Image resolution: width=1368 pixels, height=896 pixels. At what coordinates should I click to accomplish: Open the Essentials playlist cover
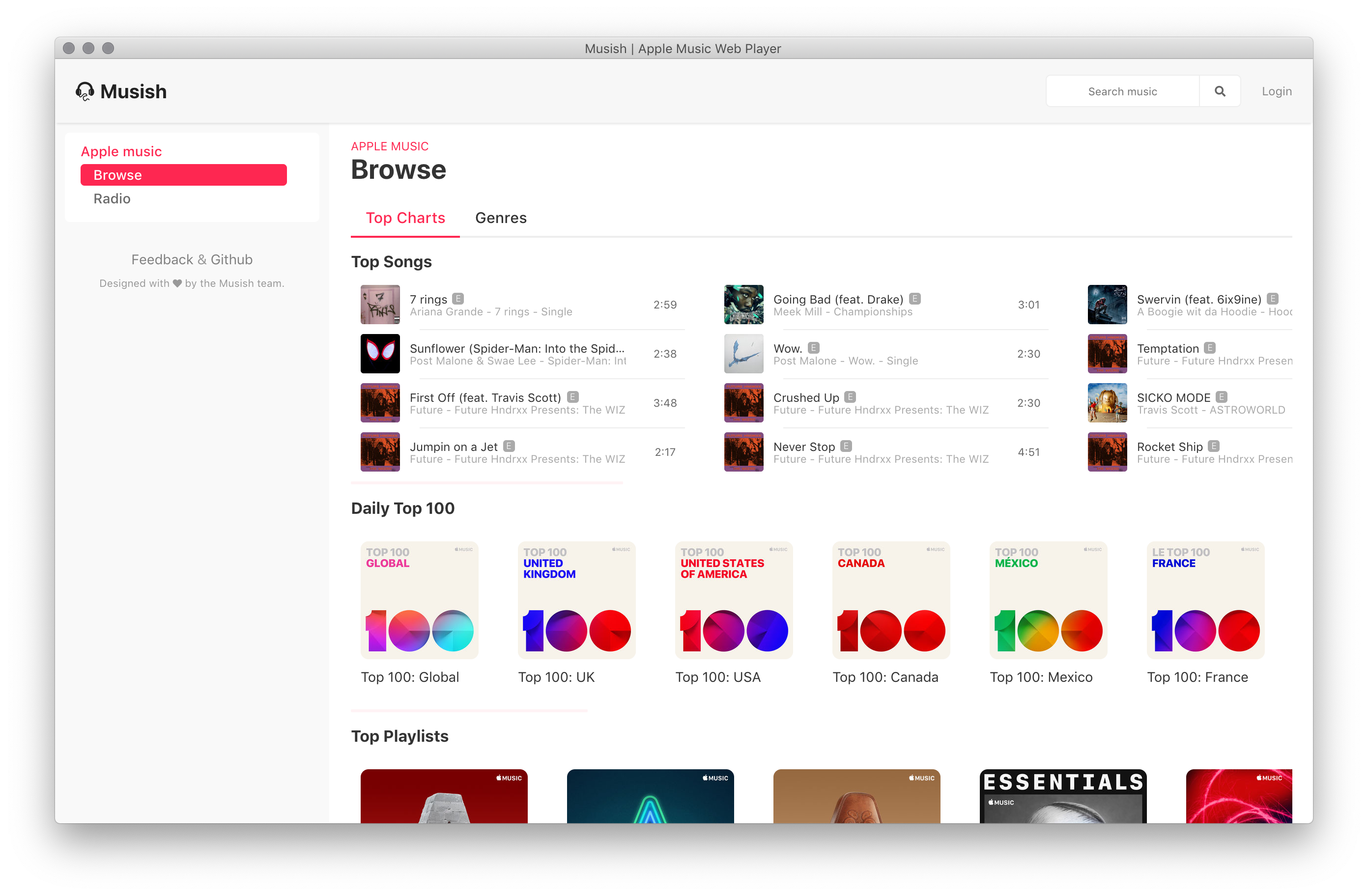tap(1062, 796)
